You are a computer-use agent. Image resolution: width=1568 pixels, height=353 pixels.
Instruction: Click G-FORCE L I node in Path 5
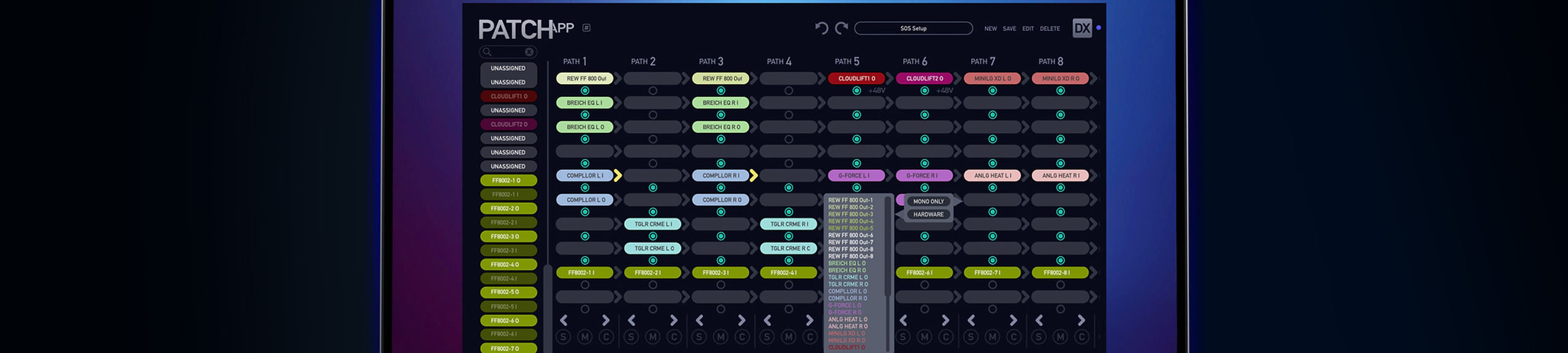coord(856,176)
